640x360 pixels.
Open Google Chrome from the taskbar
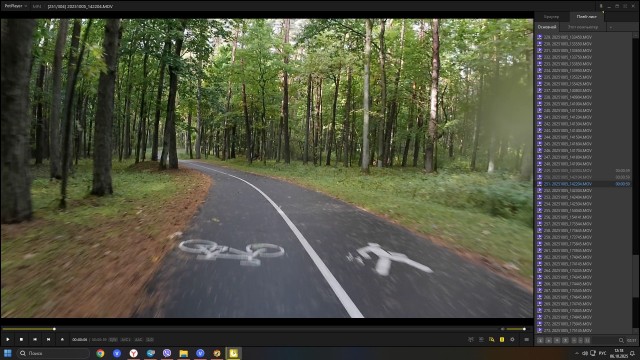[x=100, y=353]
